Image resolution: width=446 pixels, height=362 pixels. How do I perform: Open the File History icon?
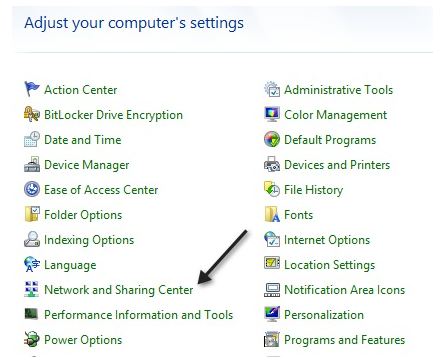[x=272, y=189]
